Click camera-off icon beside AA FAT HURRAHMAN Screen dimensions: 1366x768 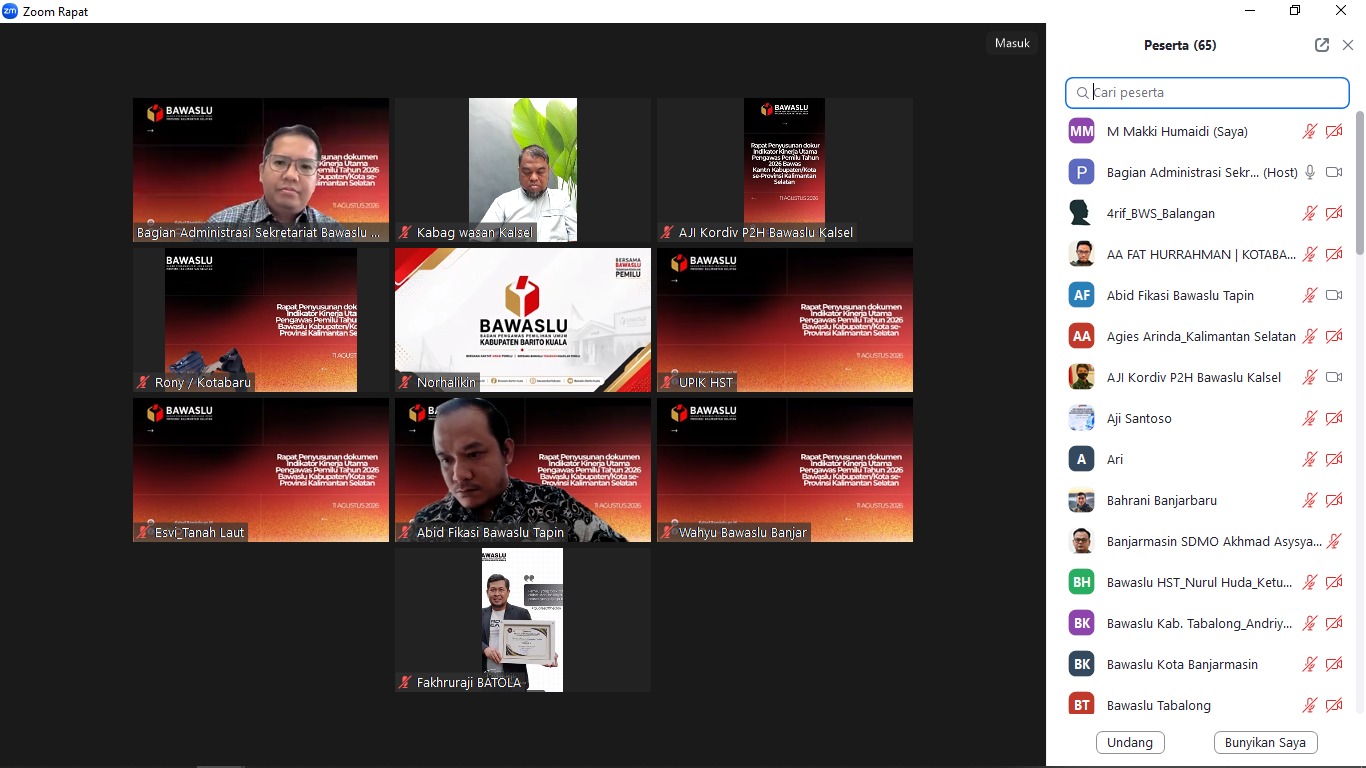click(x=1334, y=254)
